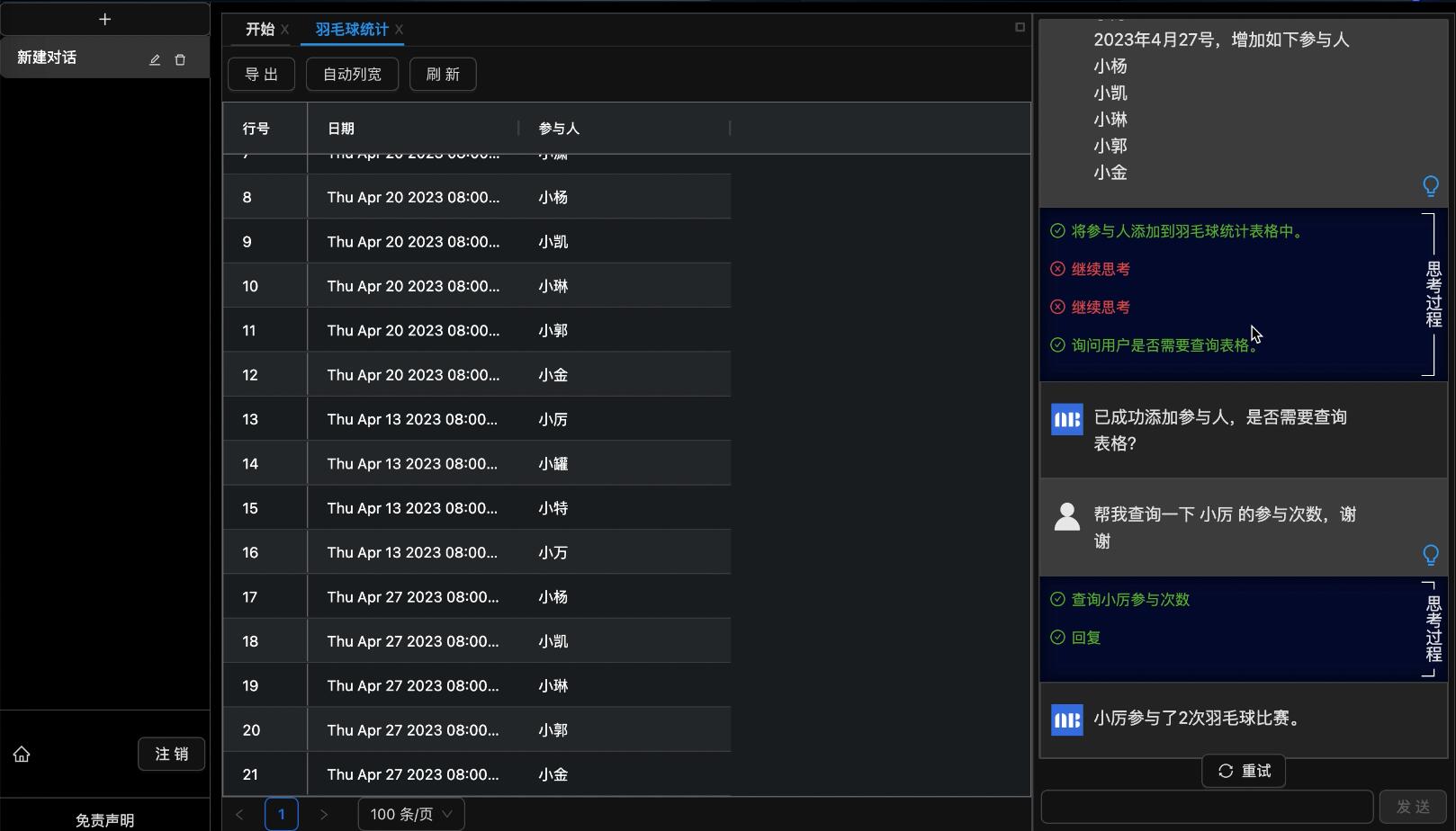This screenshot has height=831, width=1456.
Task: Open the 免责声明 disclaimer link
Action: 104,819
